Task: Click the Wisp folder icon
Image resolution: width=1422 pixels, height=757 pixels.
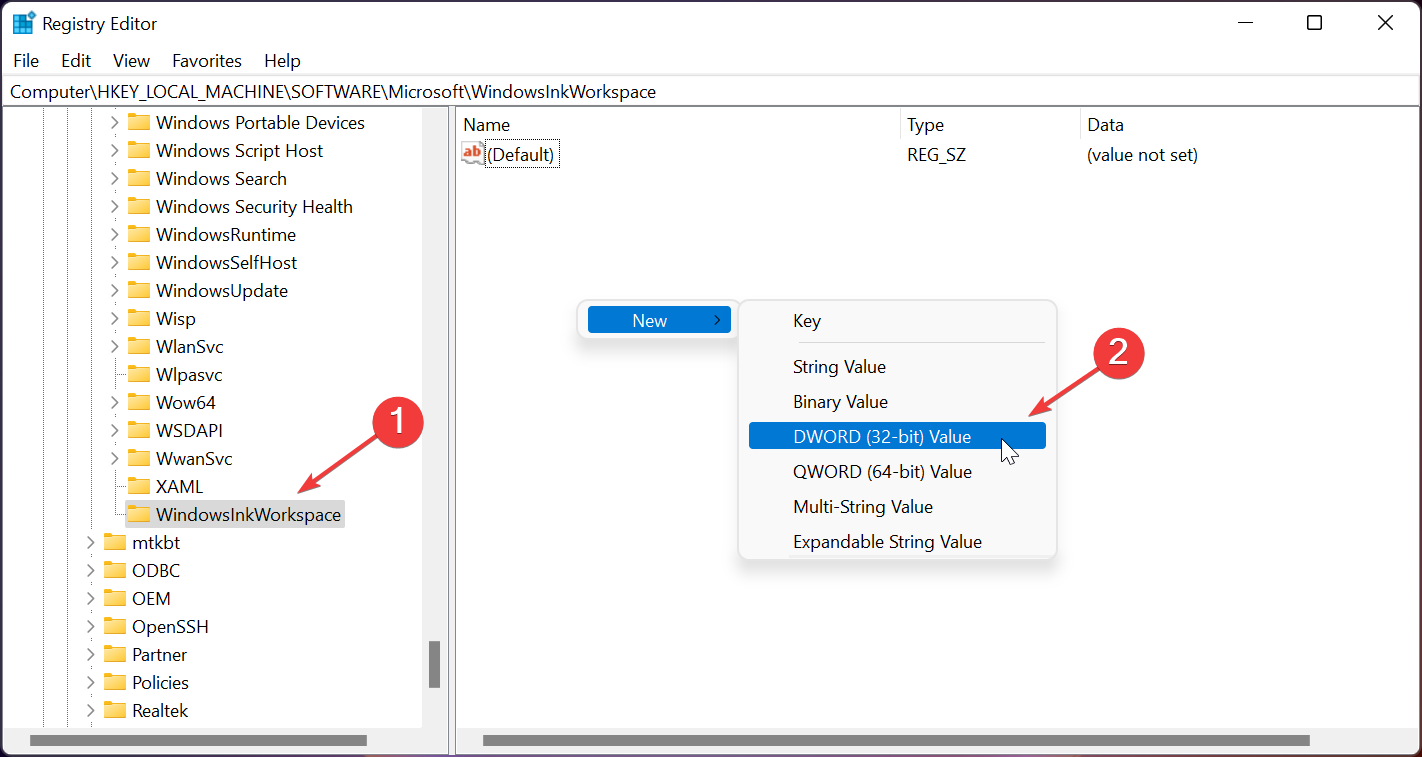Action: pos(139,318)
